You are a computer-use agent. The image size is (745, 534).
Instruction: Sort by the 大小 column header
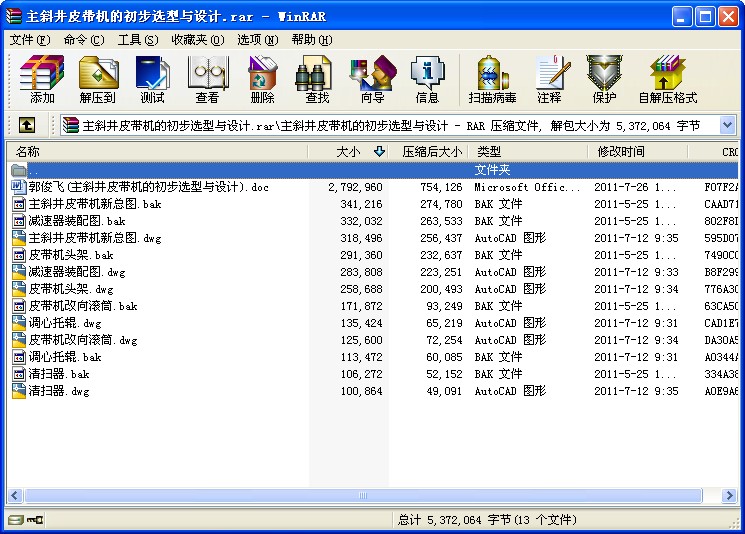(x=348, y=152)
